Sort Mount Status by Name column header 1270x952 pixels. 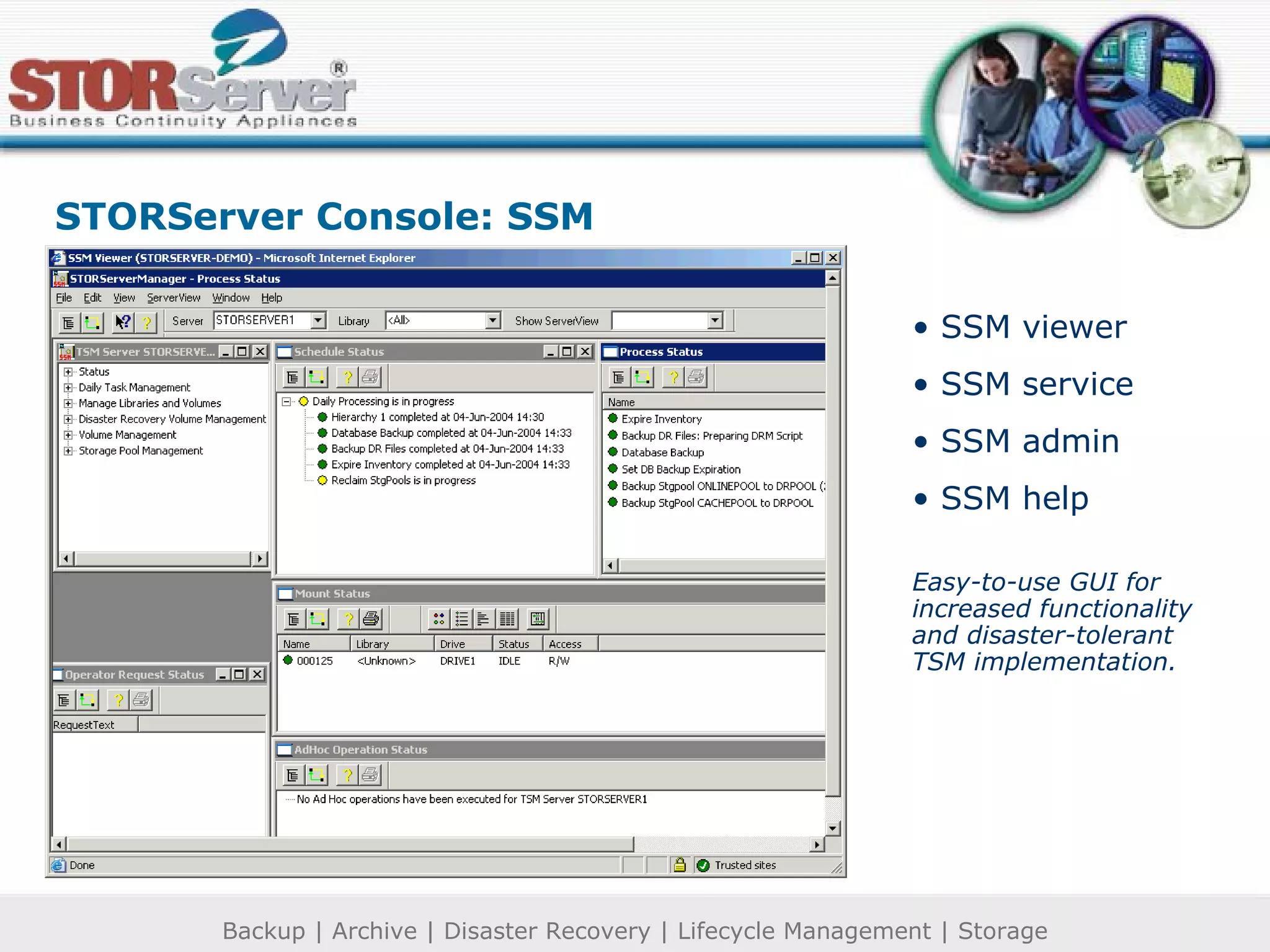click(314, 644)
